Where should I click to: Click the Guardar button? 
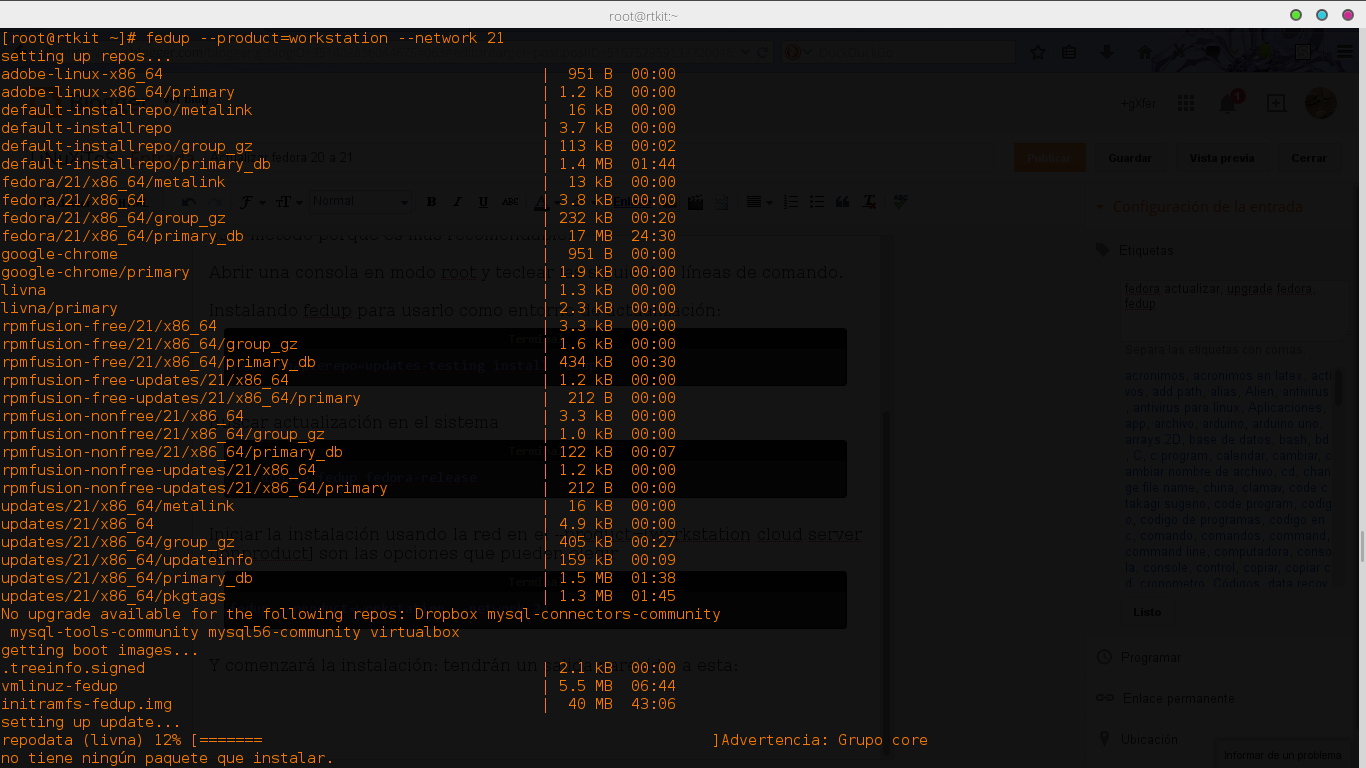[1130, 158]
